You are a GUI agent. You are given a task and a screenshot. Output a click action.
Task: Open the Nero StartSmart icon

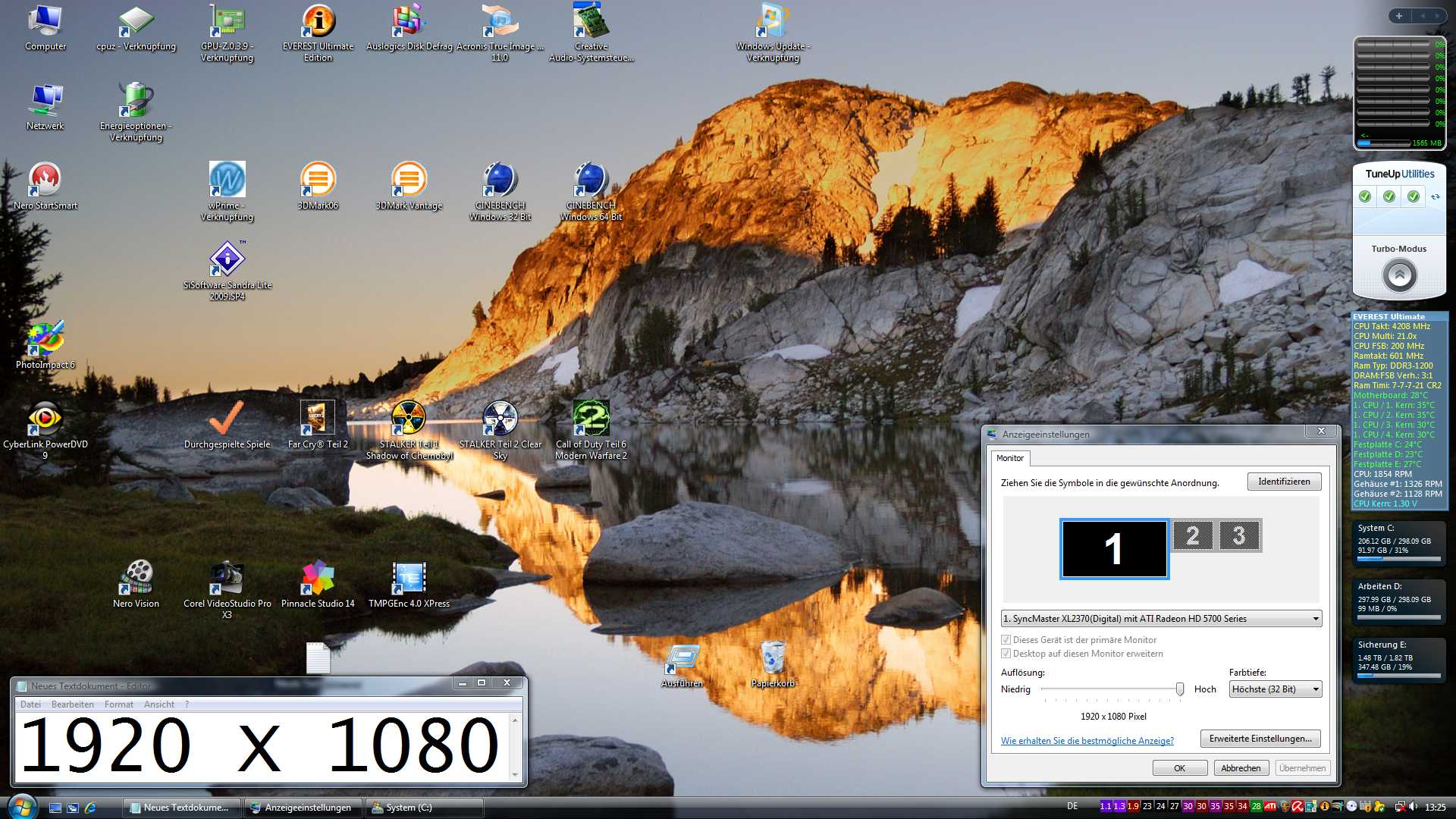click(45, 180)
